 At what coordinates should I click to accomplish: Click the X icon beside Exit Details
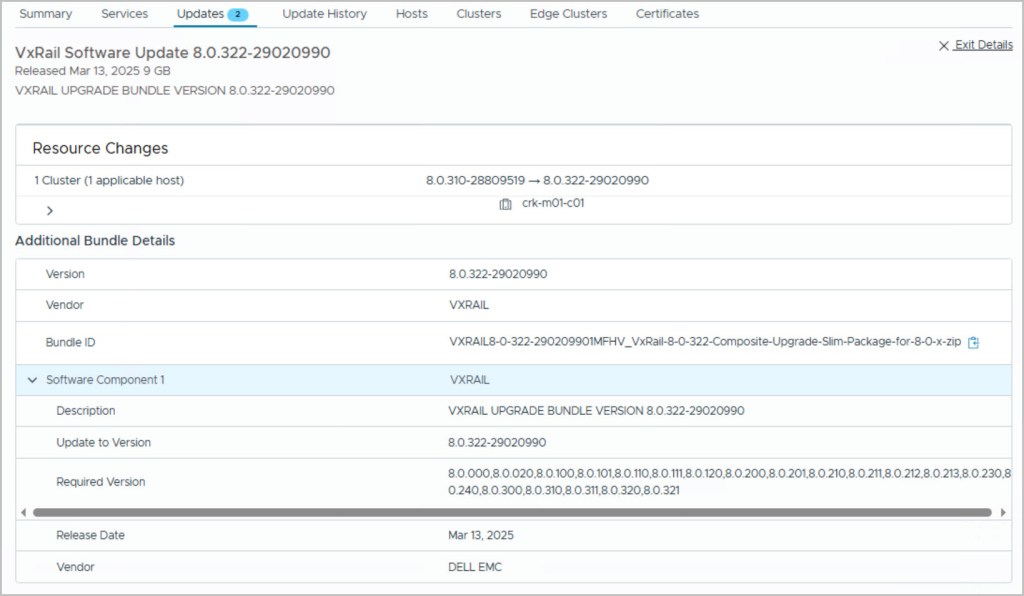[x=943, y=45]
